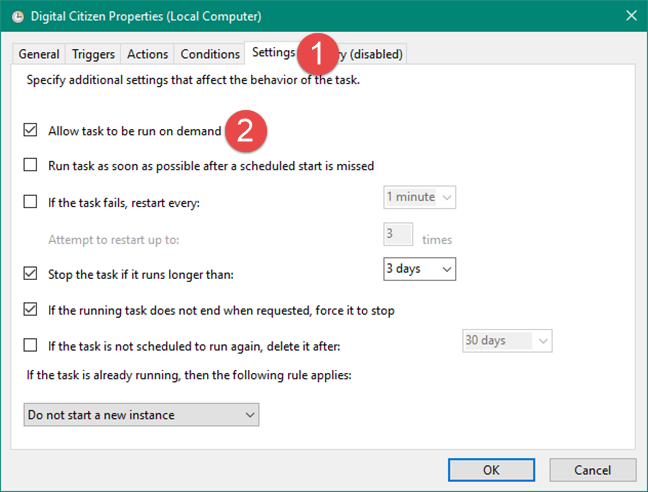
Task: Open the History (disabled) tab
Action: tap(372, 54)
